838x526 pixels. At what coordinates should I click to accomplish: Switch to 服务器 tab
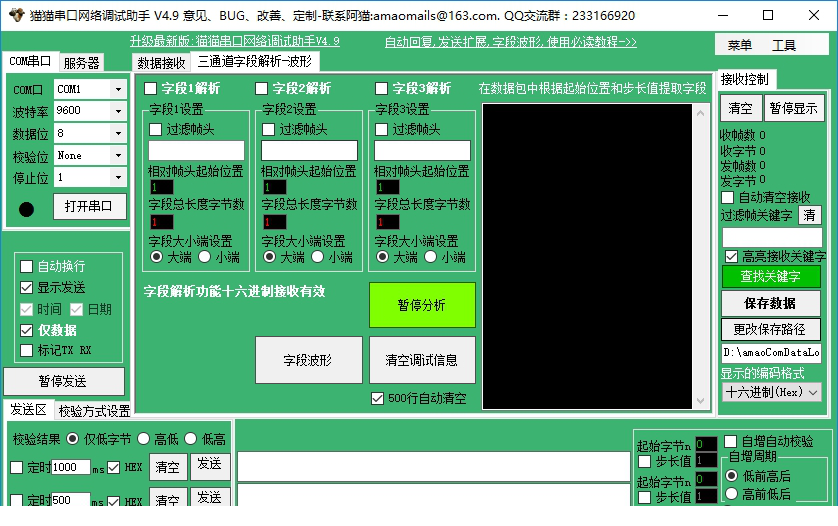[81, 63]
